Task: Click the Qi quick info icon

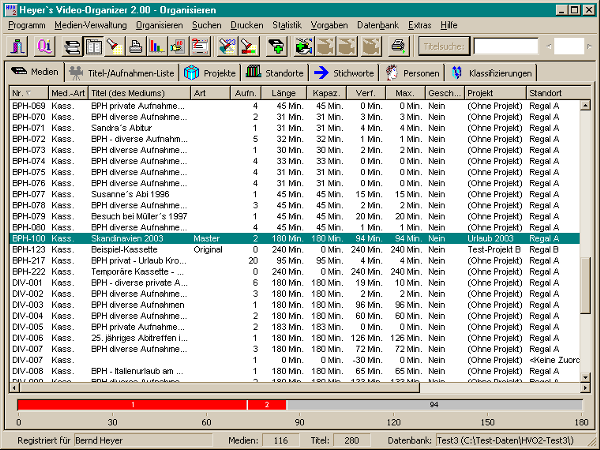Action: tap(43, 46)
